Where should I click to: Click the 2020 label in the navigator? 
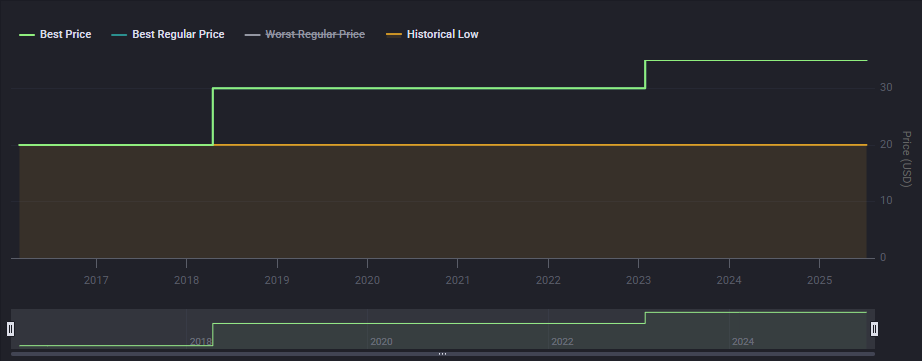[x=381, y=342]
